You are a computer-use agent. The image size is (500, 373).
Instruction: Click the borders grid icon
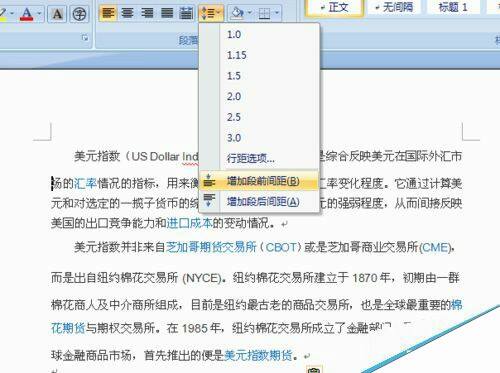click(x=264, y=13)
